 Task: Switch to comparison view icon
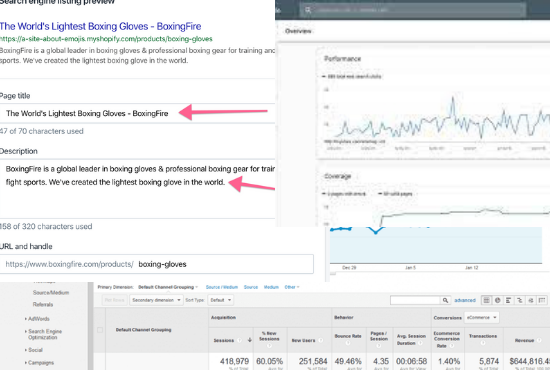click(x=519, y=300)
